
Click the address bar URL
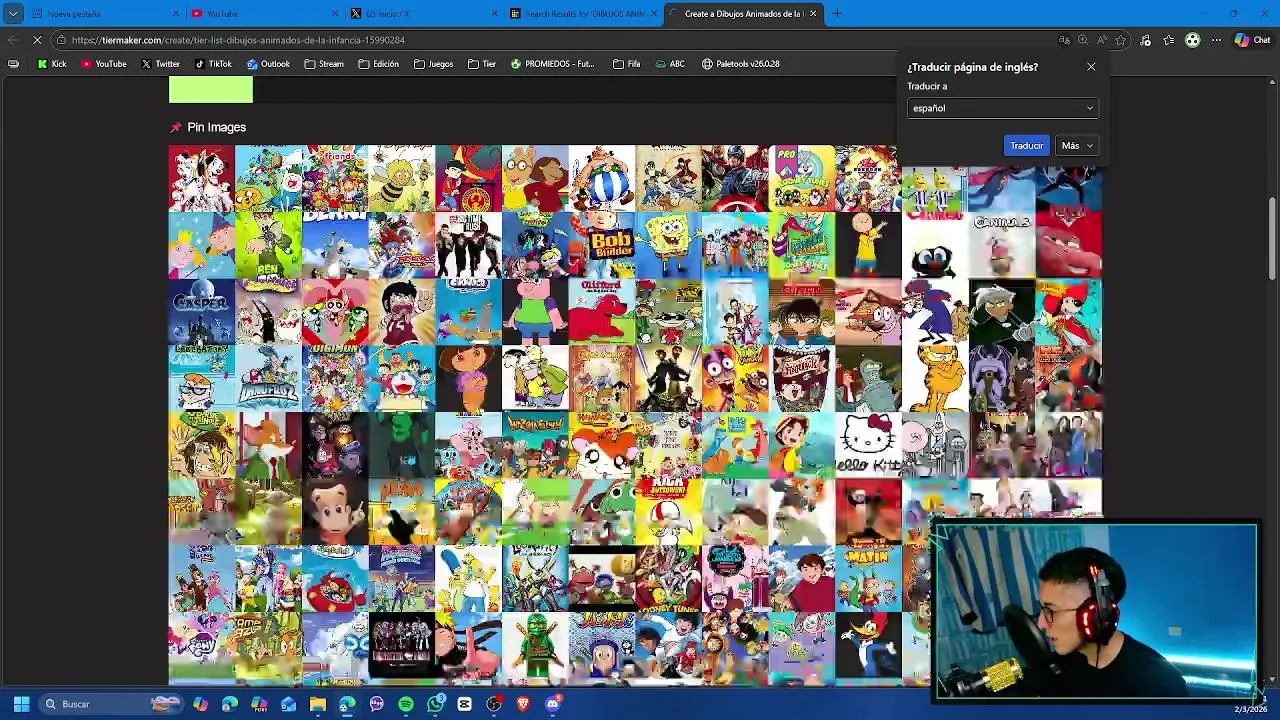pyautogui.click(x=238, y=40)
